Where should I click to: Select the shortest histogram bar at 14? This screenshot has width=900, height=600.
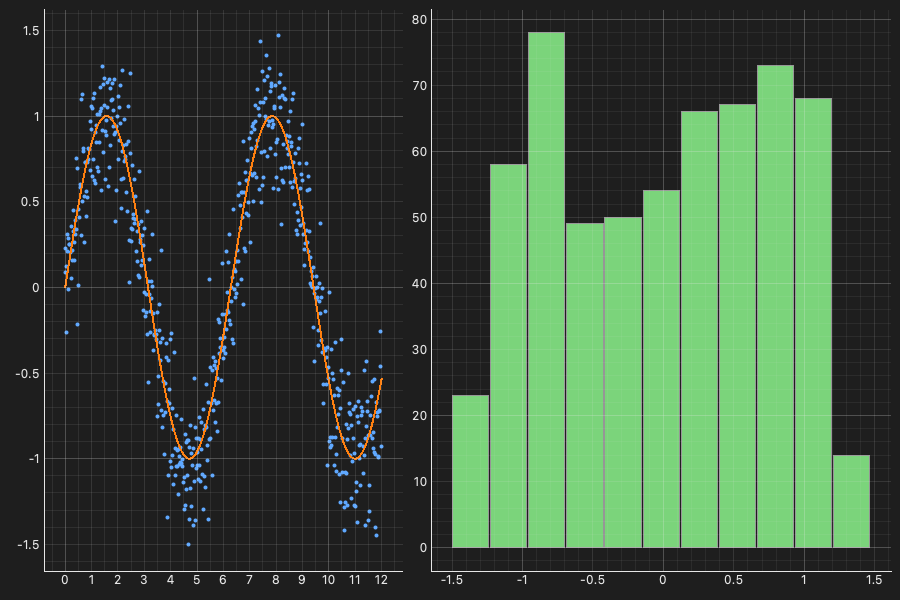point(851,501)
